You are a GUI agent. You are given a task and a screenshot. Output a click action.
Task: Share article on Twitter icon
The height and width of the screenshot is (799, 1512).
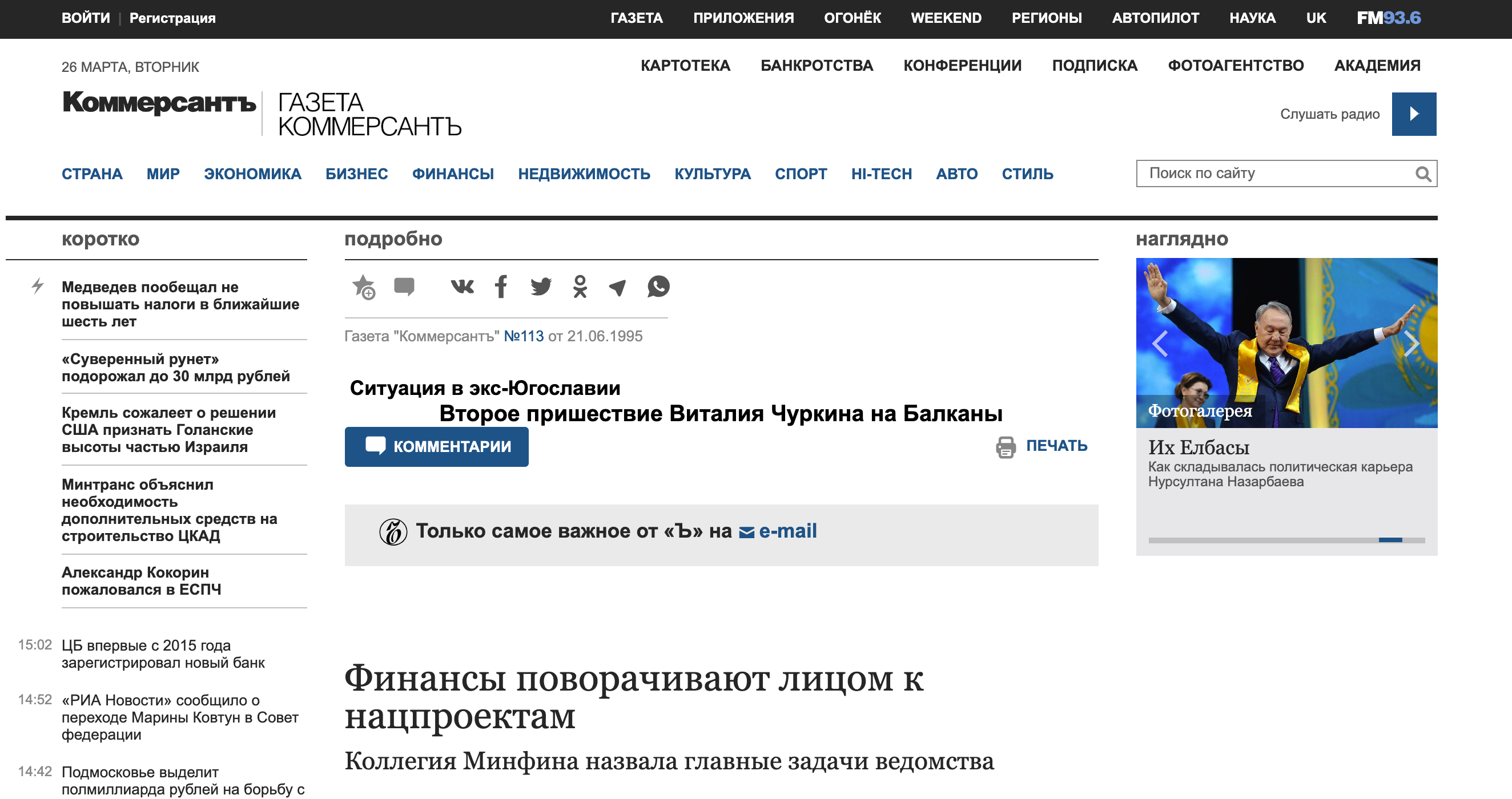541,286
